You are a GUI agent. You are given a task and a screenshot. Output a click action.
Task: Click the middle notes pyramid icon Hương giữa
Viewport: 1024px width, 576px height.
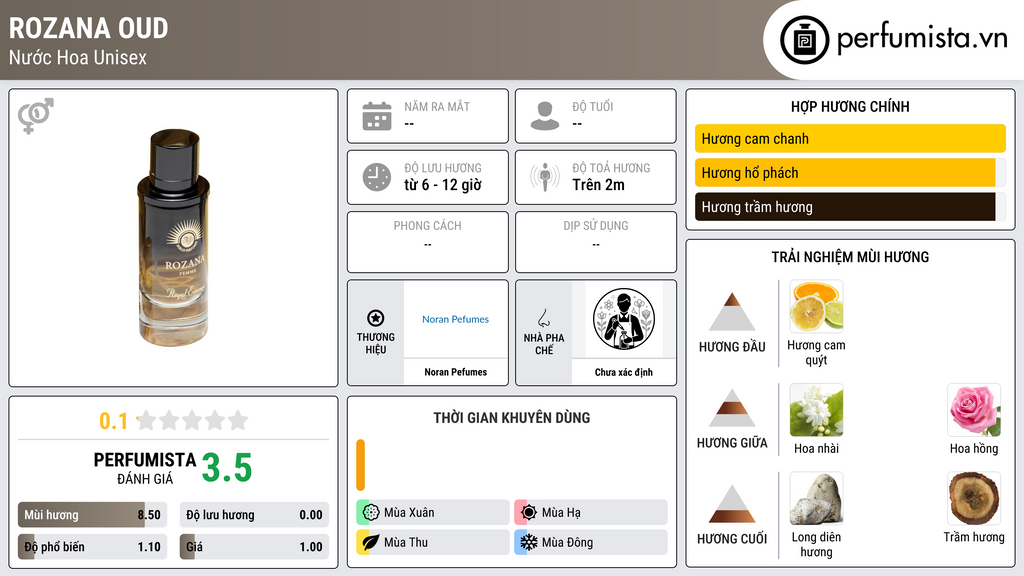[x=732, y=408]
